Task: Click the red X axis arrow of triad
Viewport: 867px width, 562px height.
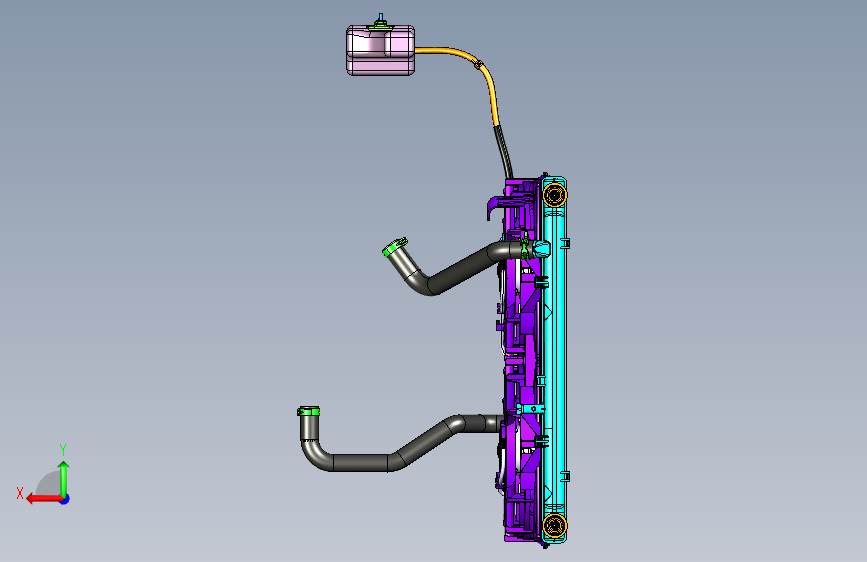Action: point(43,499)
